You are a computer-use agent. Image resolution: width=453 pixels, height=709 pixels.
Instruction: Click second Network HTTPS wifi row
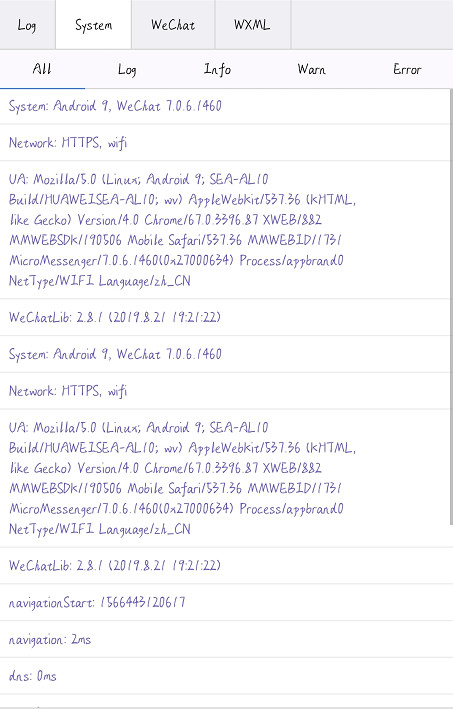coord(225,391)
